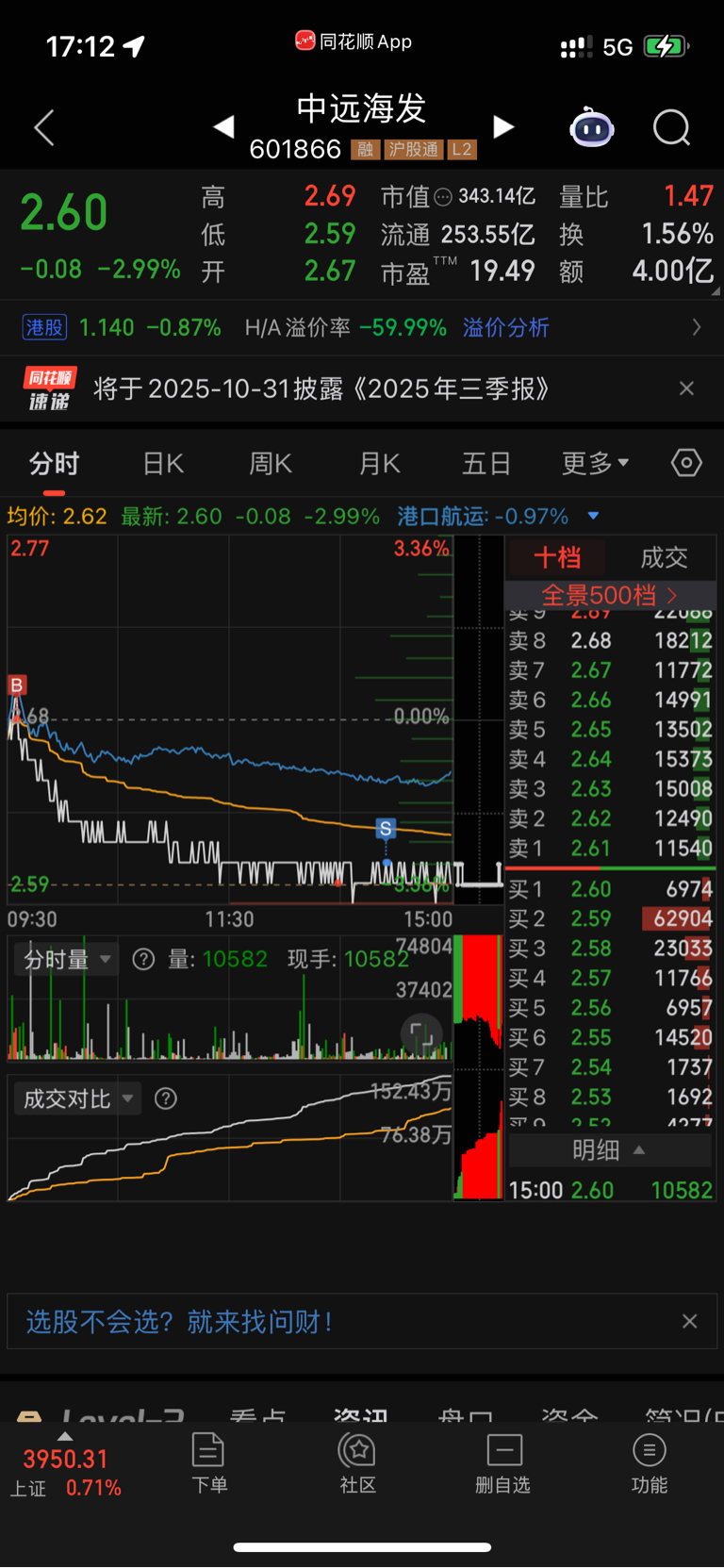Select the 周K chart tab

(x=271, y=464)
